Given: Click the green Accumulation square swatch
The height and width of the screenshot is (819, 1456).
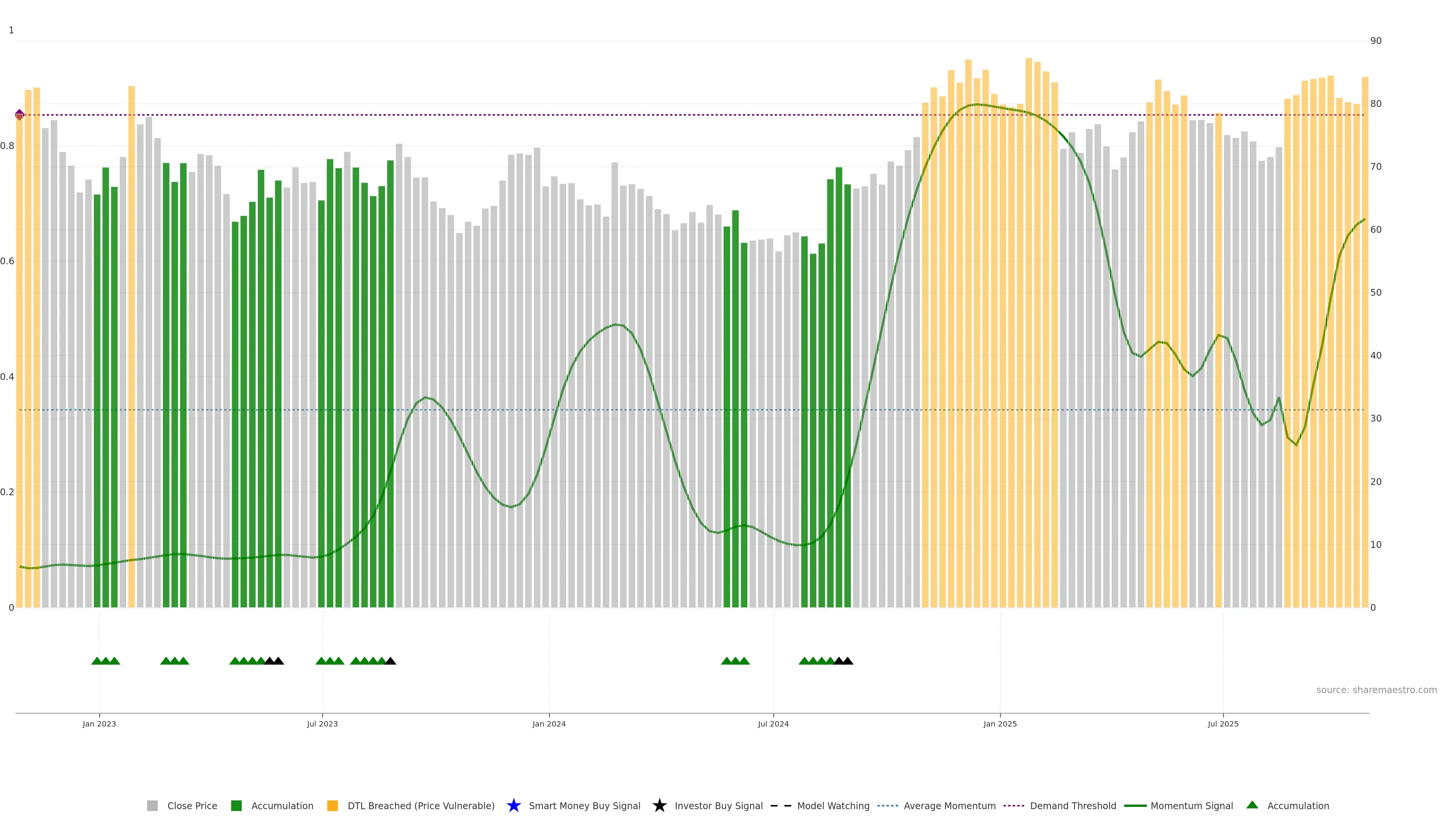Looking at the screenshot, I should 236,805.
